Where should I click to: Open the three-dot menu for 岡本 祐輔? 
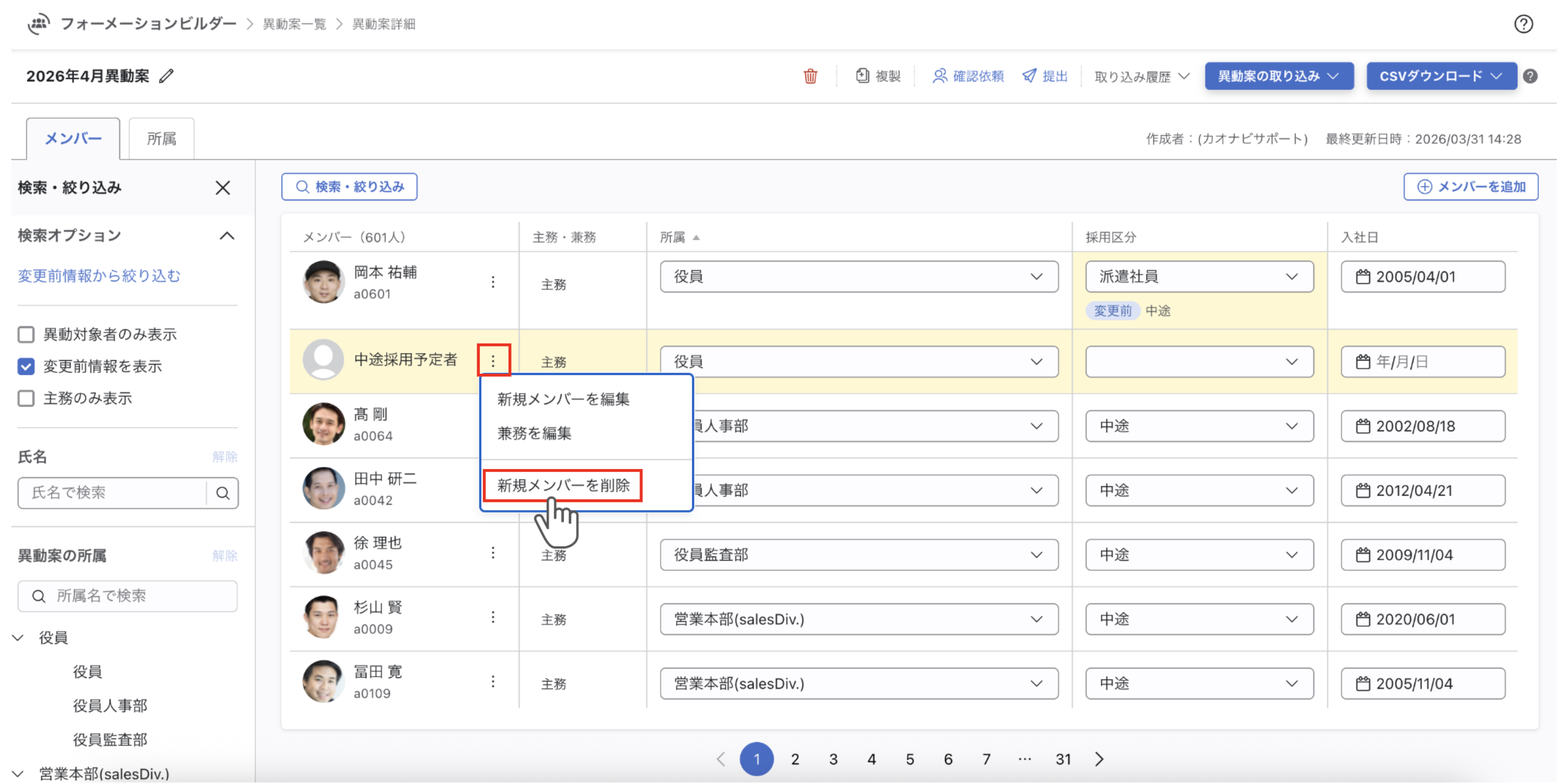coord(493,281)
